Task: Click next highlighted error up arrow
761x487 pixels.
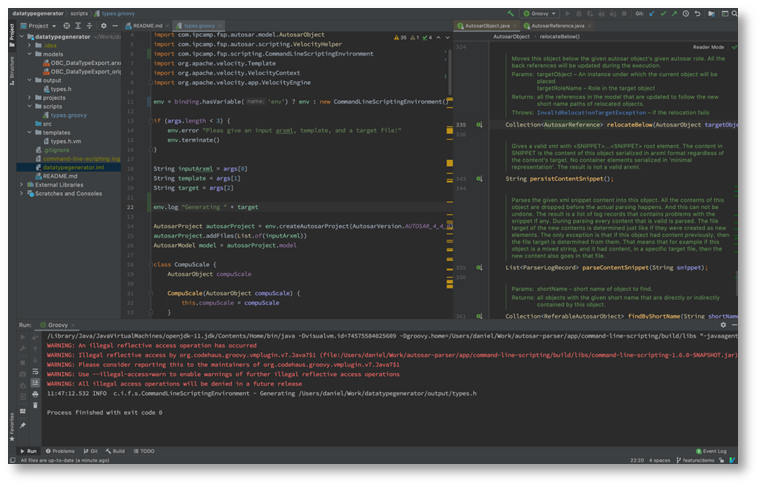Action: pyautogui.click(x=438, y=37)
